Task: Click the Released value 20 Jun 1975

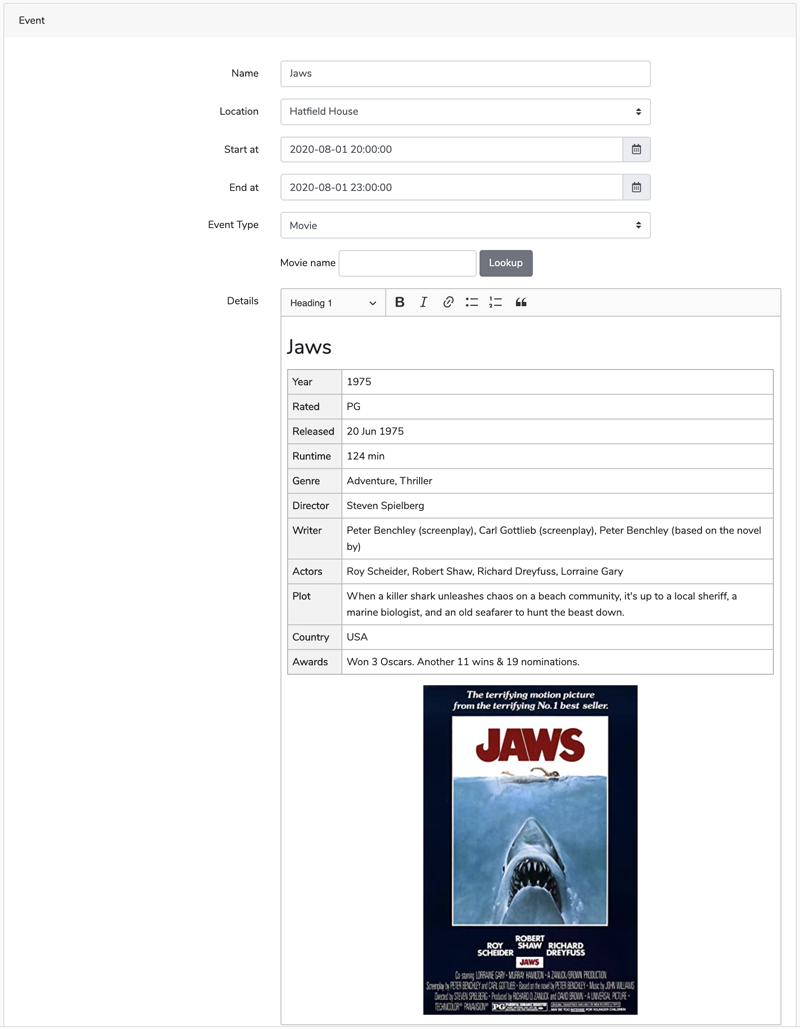Action: [x=375, y=432]
